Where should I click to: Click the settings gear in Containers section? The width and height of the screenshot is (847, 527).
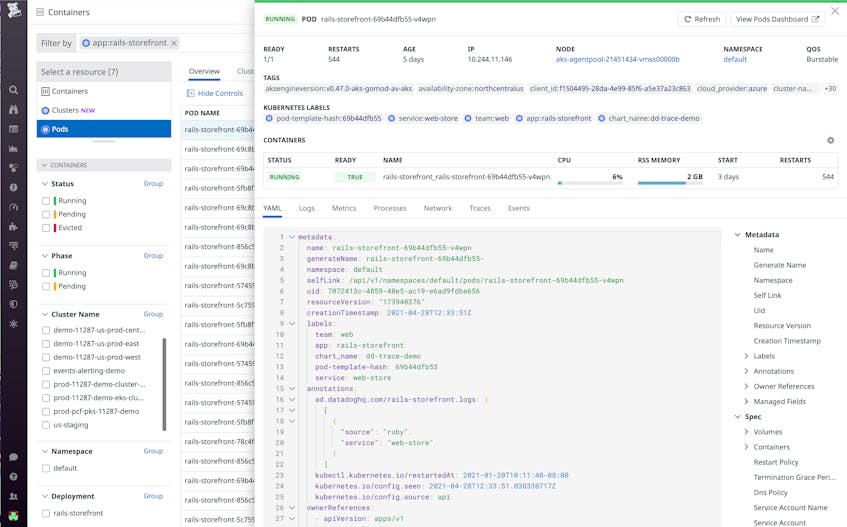(831, 140)
